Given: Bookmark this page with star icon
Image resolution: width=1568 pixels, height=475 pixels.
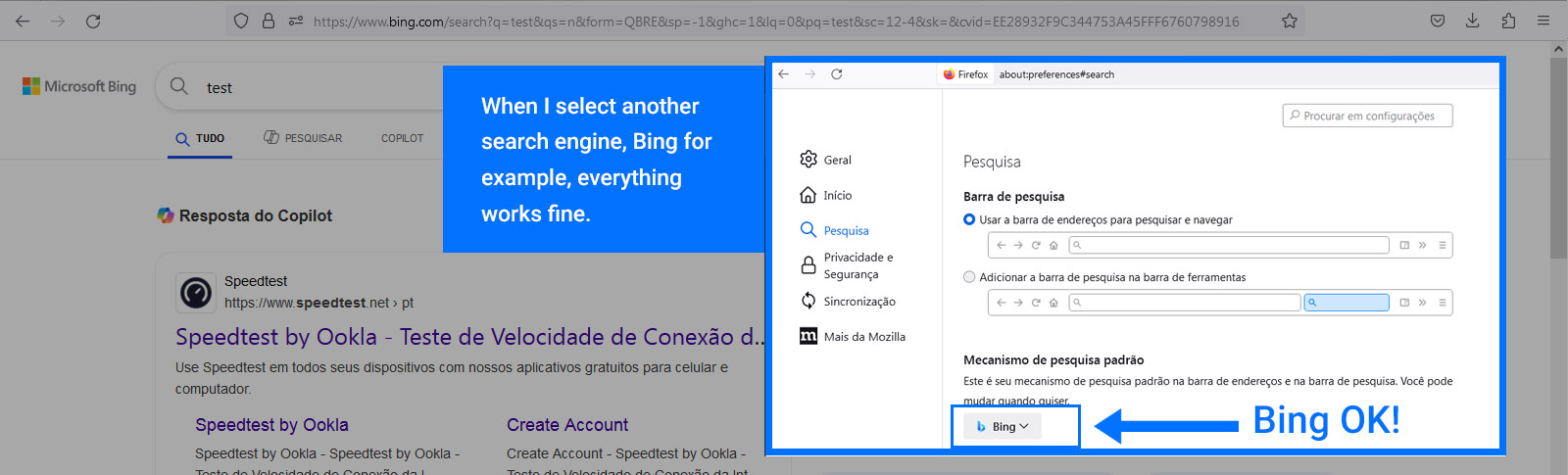Looking at the screenshot, I should (x=1290, y=21).
